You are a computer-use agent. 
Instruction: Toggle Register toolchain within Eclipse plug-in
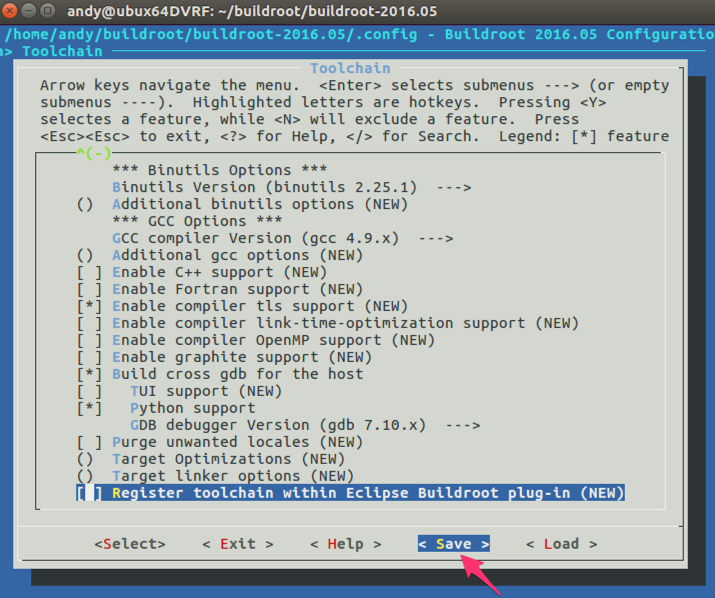89,493
